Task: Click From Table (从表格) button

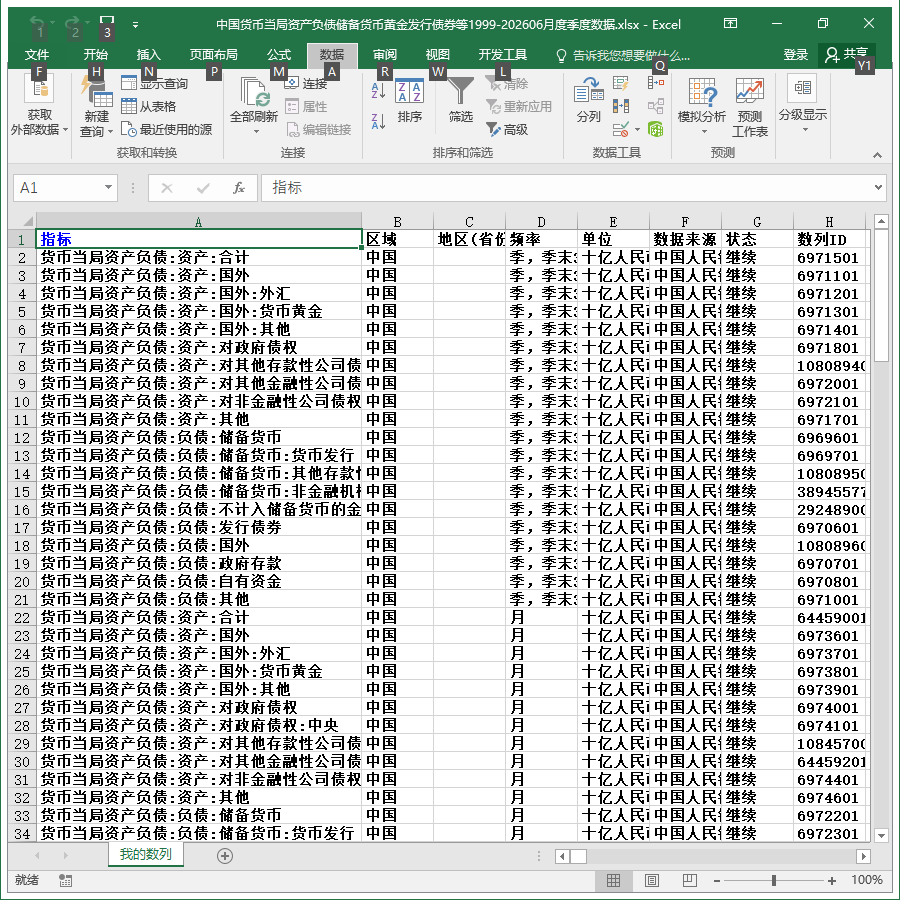Action: point(149,107)
